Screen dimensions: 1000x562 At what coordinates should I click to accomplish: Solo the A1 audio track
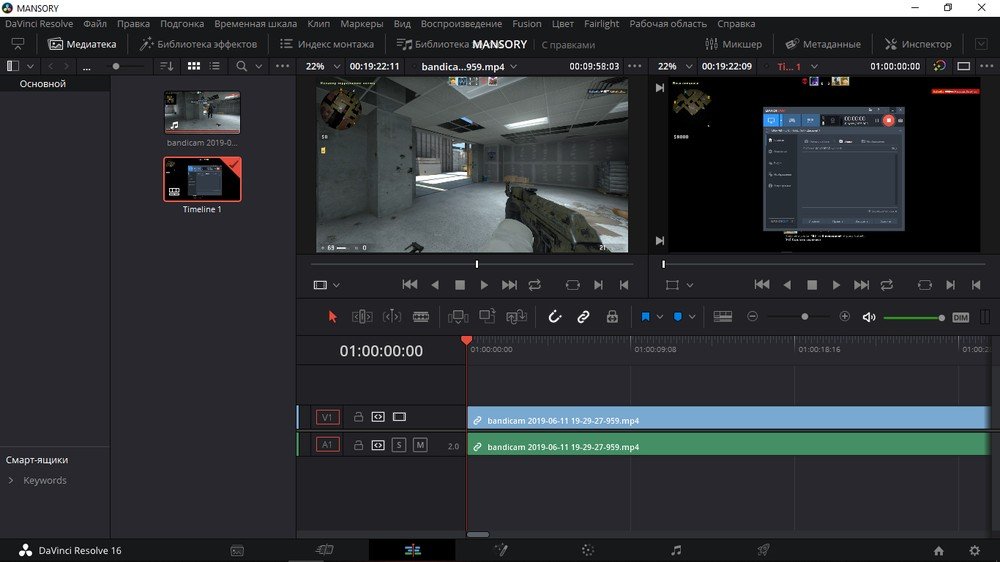pyautogui.click(x=399, y=445)
